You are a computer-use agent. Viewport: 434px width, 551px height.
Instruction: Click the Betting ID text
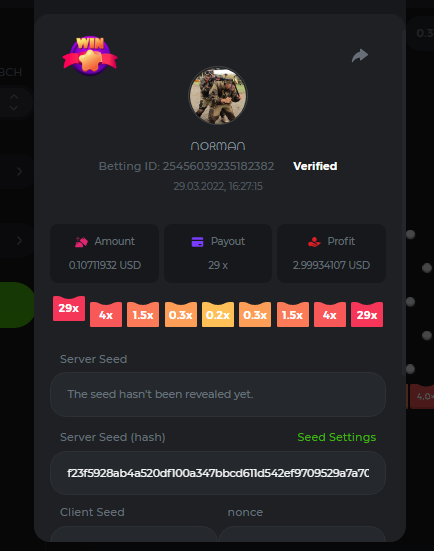(x=186, y=166)
